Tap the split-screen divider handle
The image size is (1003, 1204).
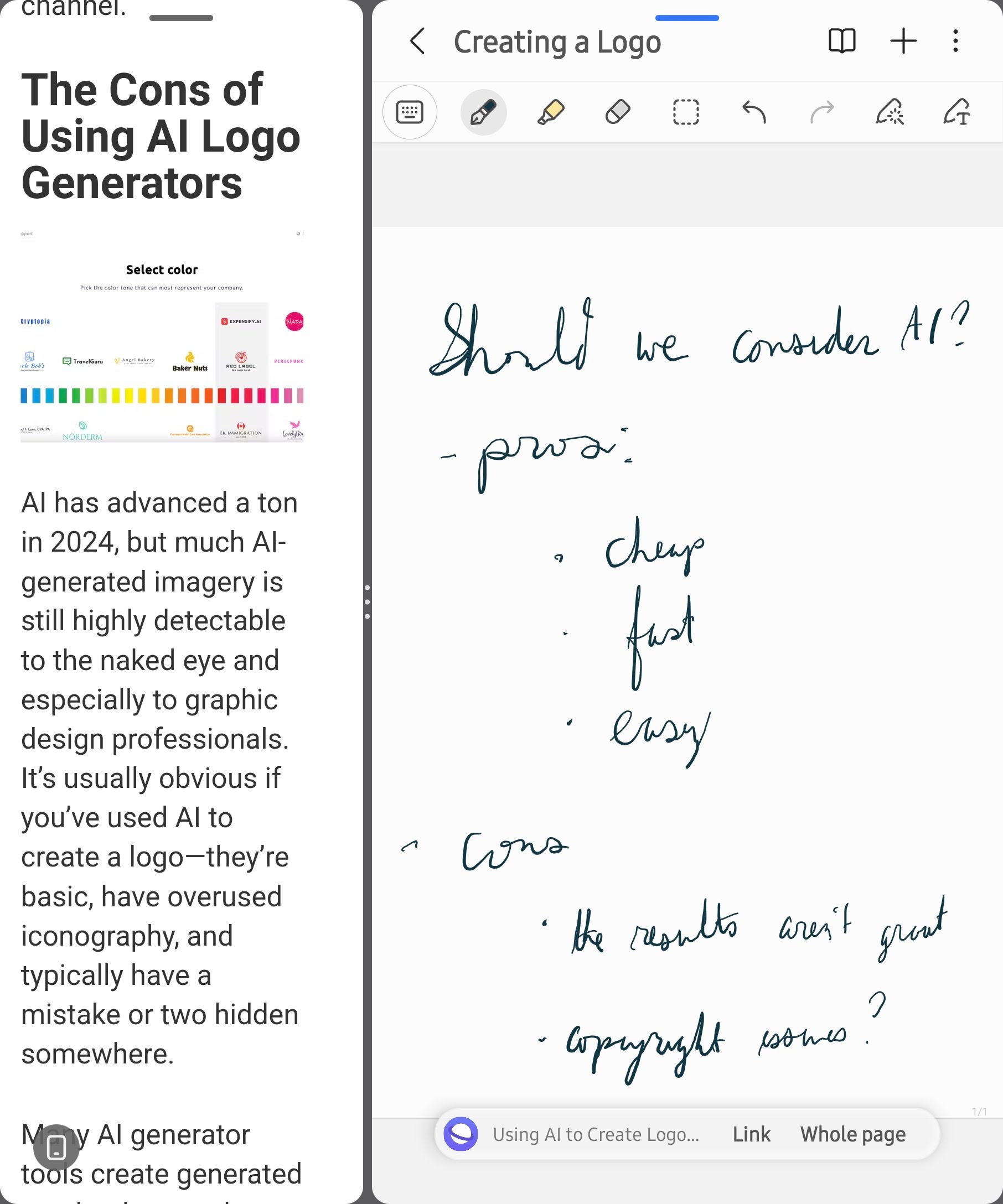pyautogui.click(x=367, y=602)
